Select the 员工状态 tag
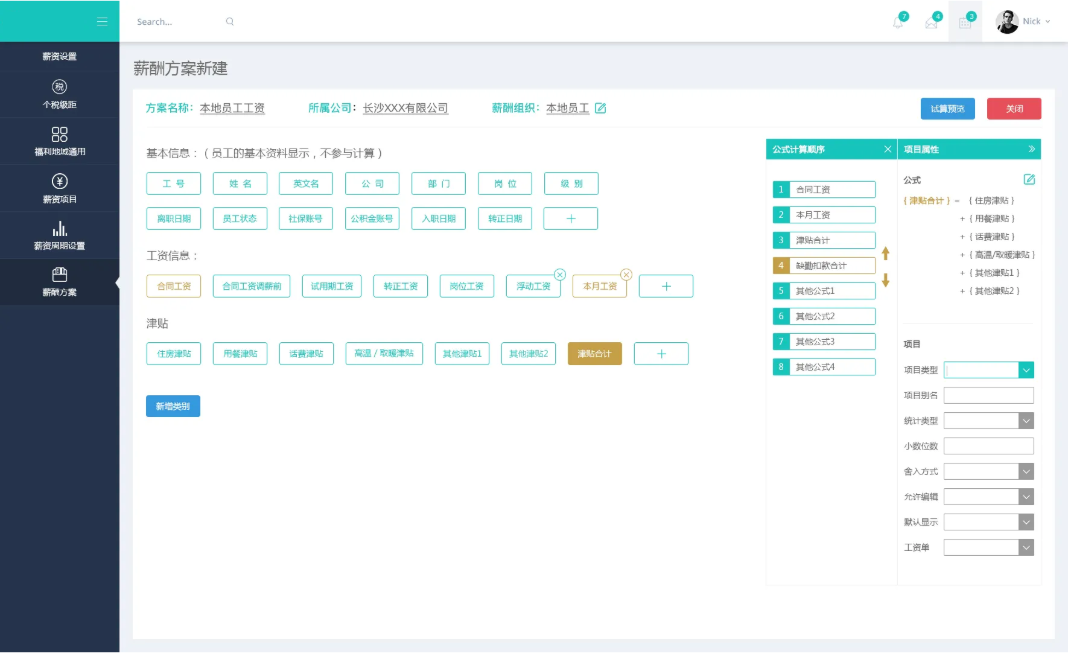 click(x=240, y=219)
